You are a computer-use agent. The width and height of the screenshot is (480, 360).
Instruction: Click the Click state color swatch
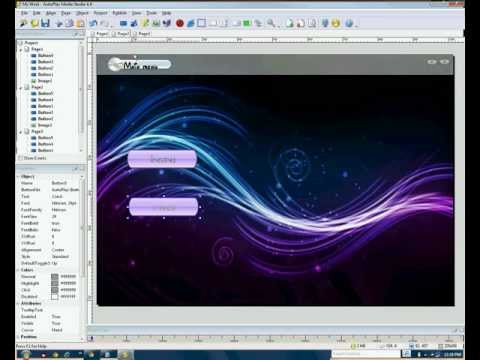click(x=55, y=290)
